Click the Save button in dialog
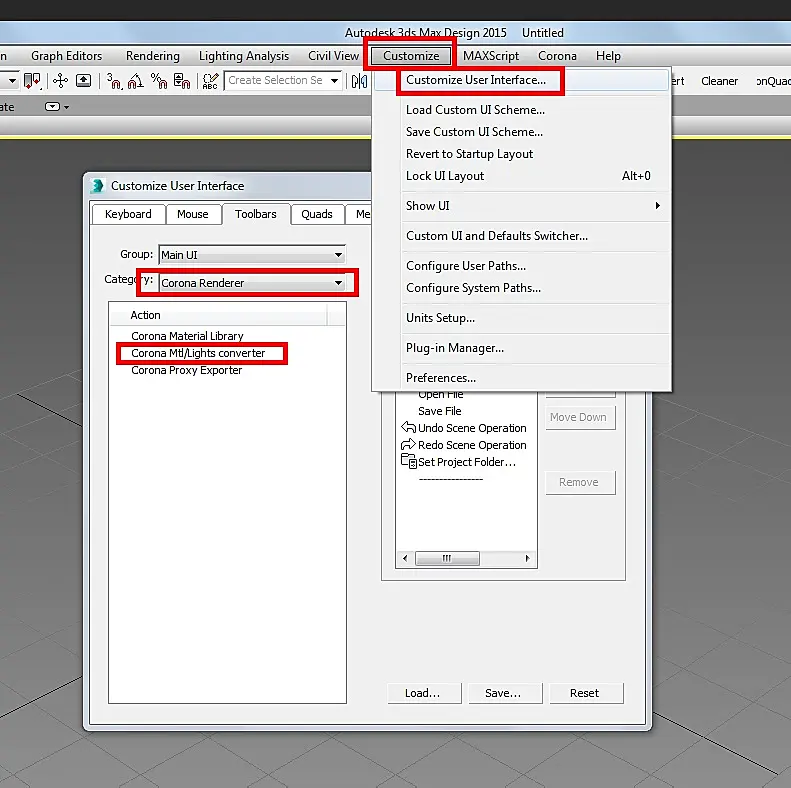Viewport: 791px width, 788px height. click(x=503, y=693)
